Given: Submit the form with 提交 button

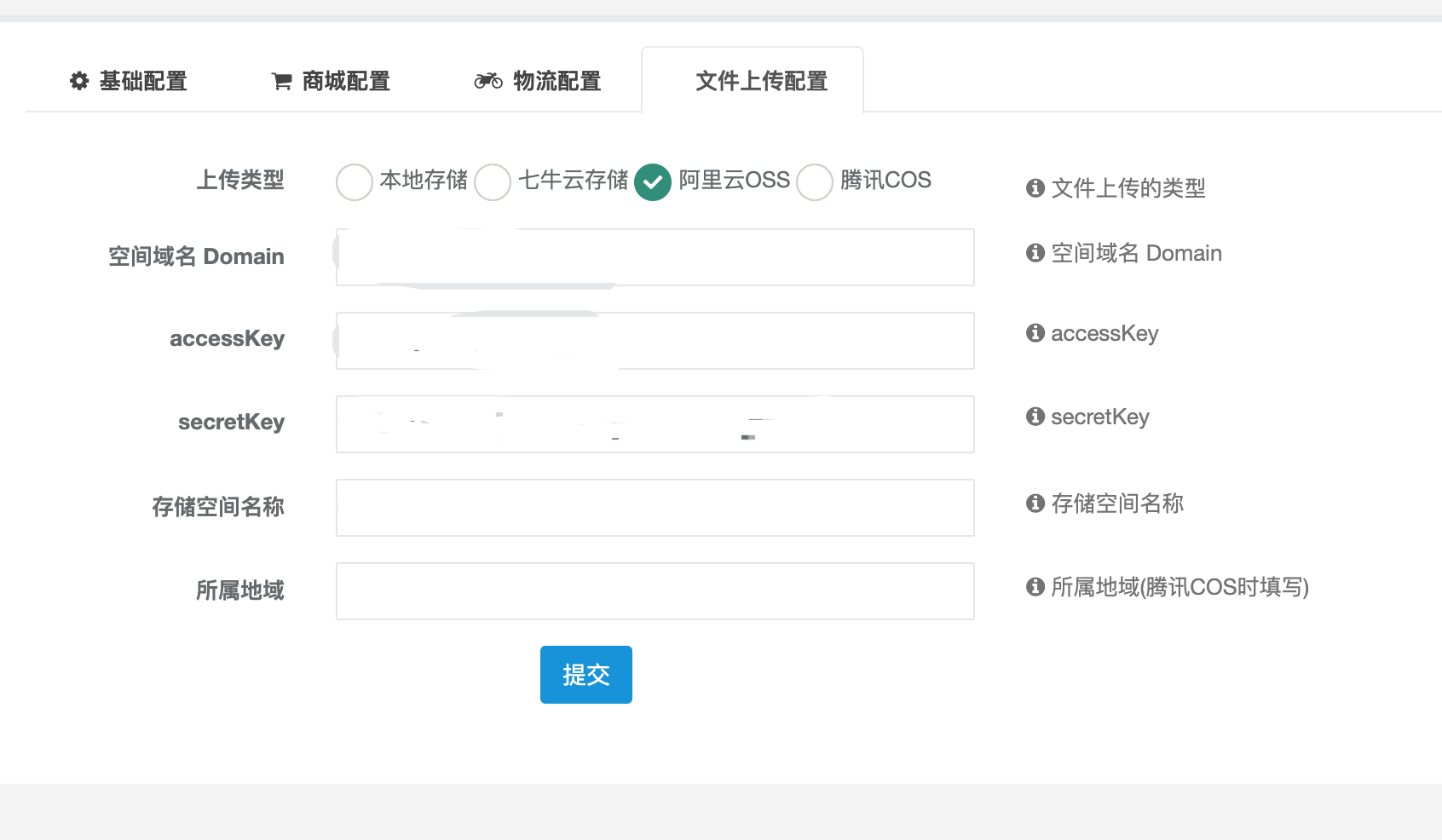Looking at the screenshot, I should (586, 675).
